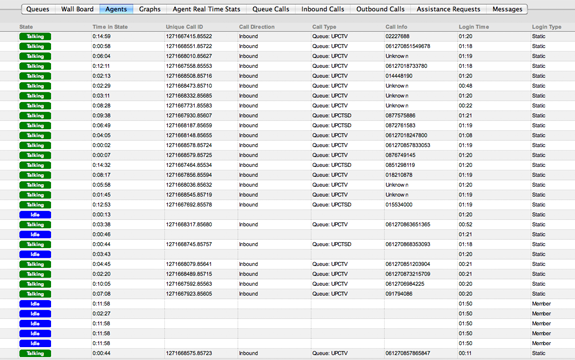
Task: Sort by the State column header
Action: click(26, 27)
